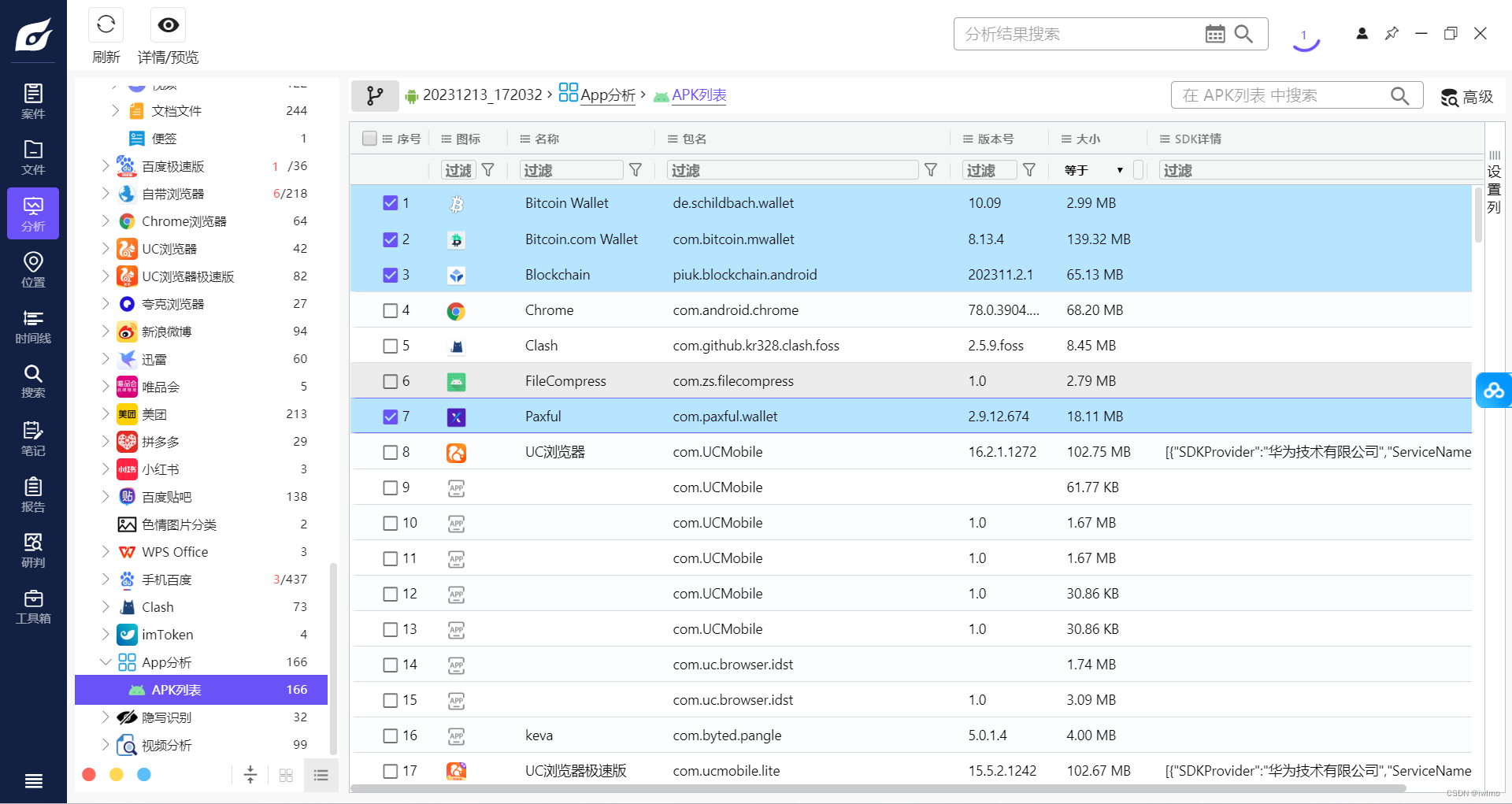The image size is (1512, 804).
Task: Open advanced search (高级)
Action: click(x=1467, y=97)
